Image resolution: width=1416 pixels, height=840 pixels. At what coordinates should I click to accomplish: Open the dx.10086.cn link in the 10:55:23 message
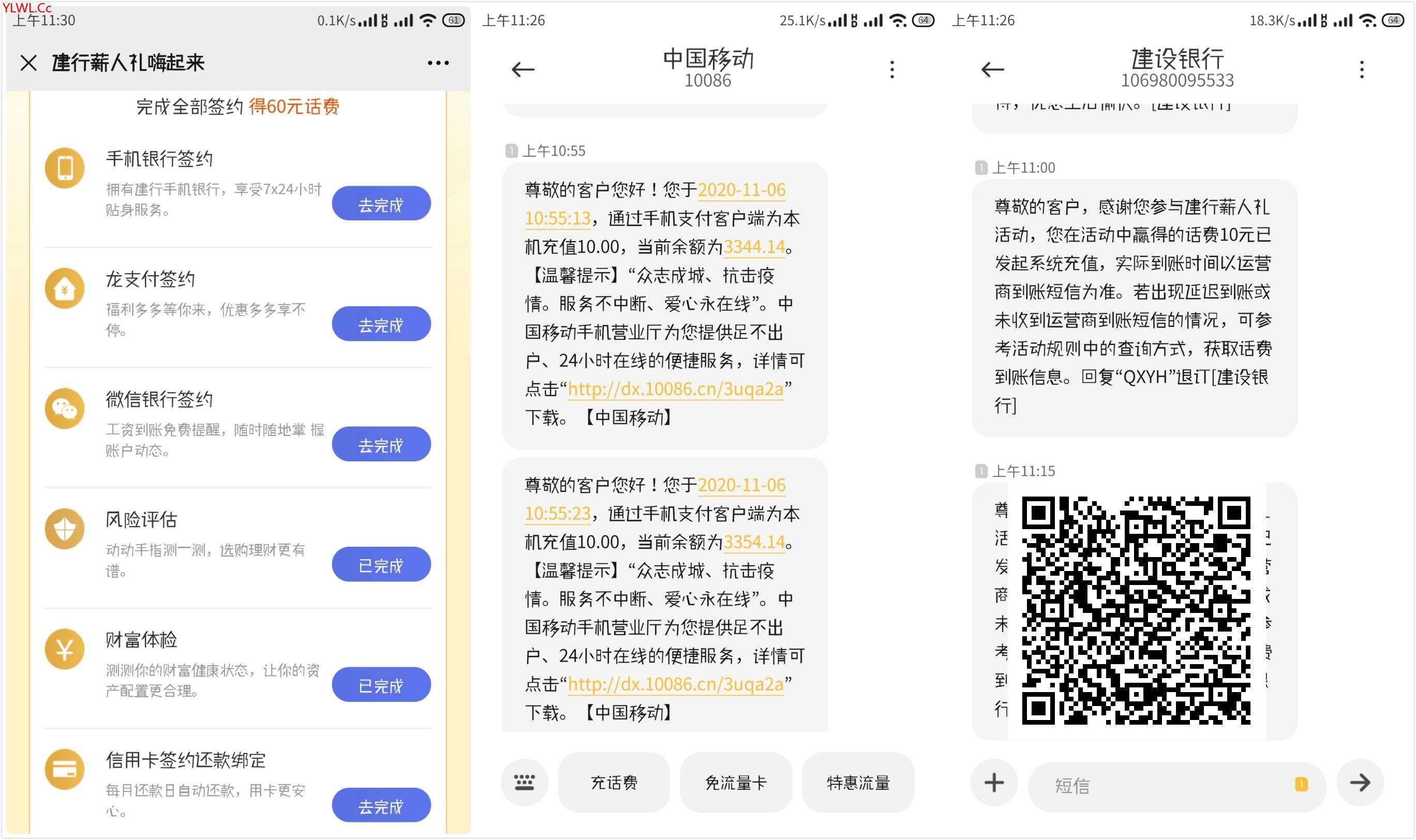676,685
